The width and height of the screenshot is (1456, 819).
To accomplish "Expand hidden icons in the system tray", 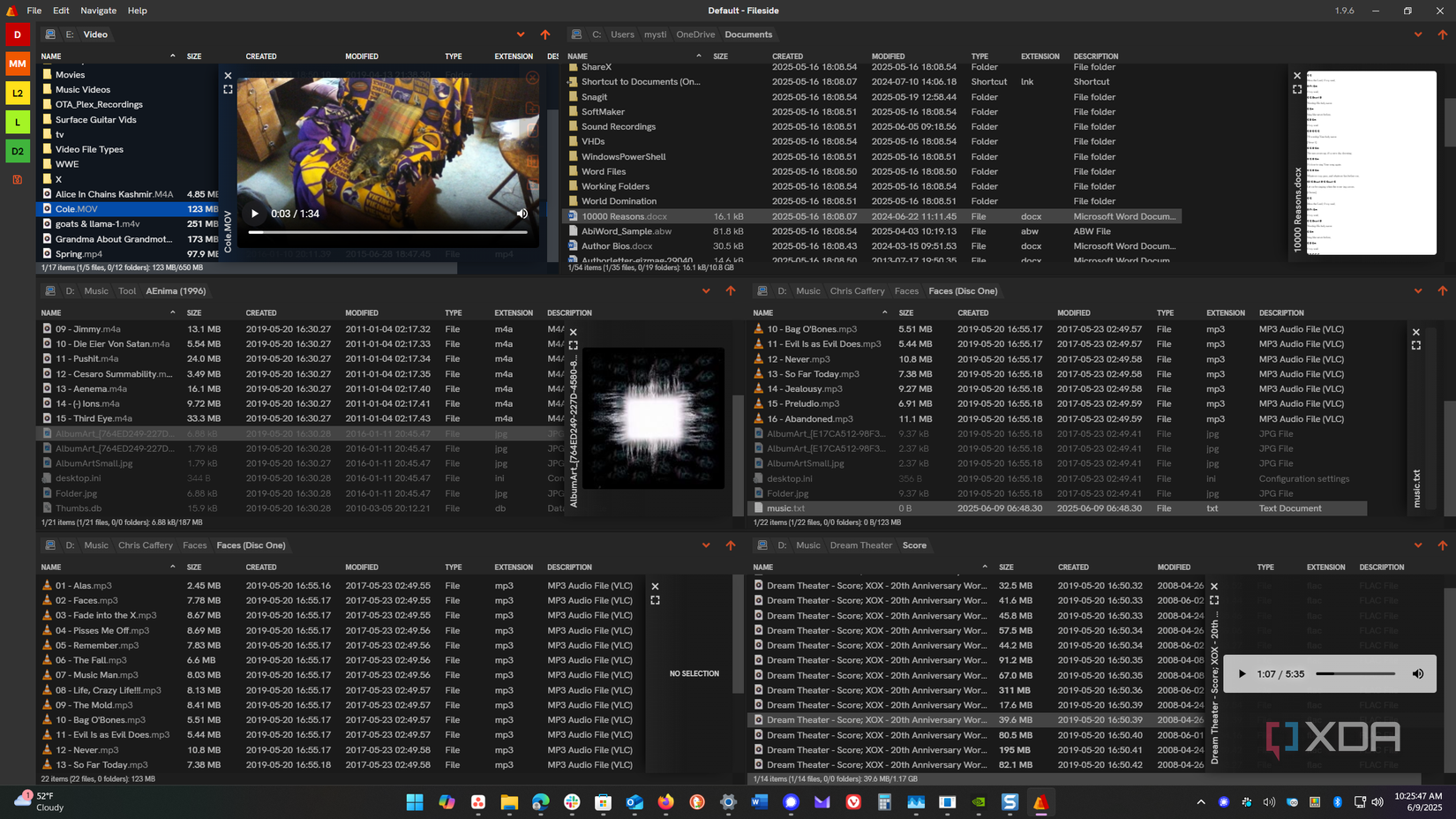I will tap(1201, 803).
